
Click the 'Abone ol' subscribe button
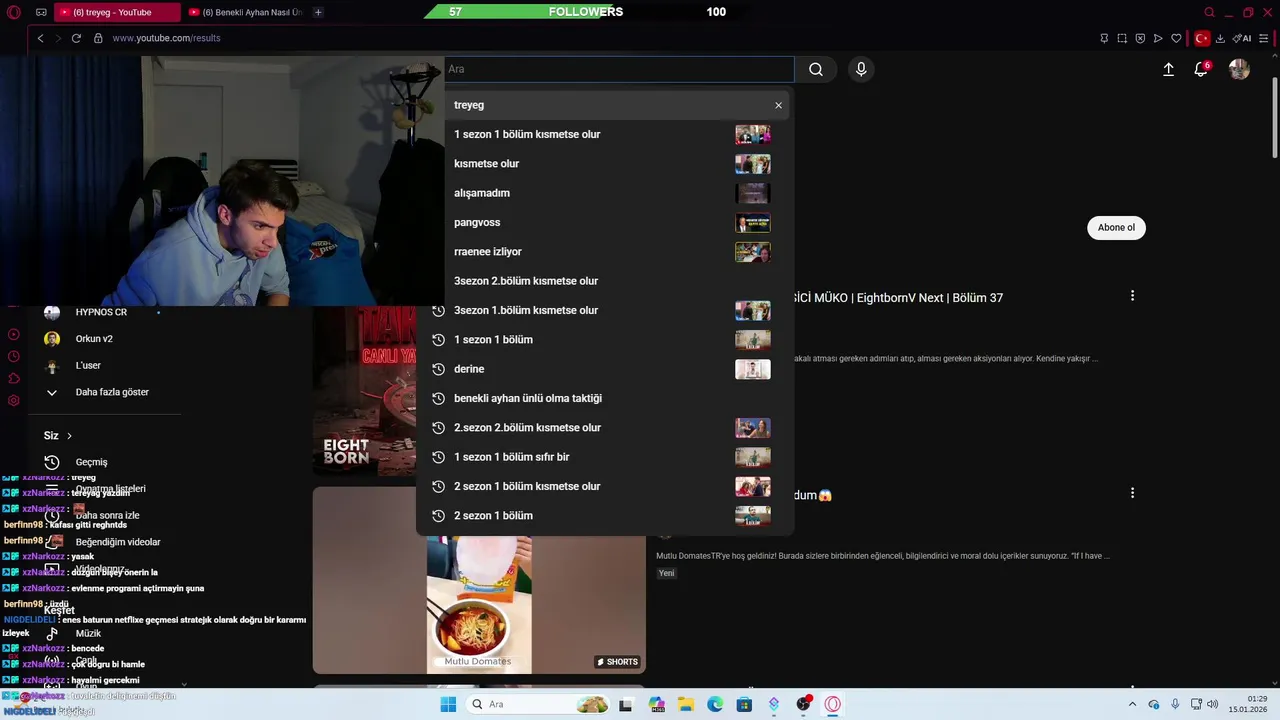point(1116,227)
